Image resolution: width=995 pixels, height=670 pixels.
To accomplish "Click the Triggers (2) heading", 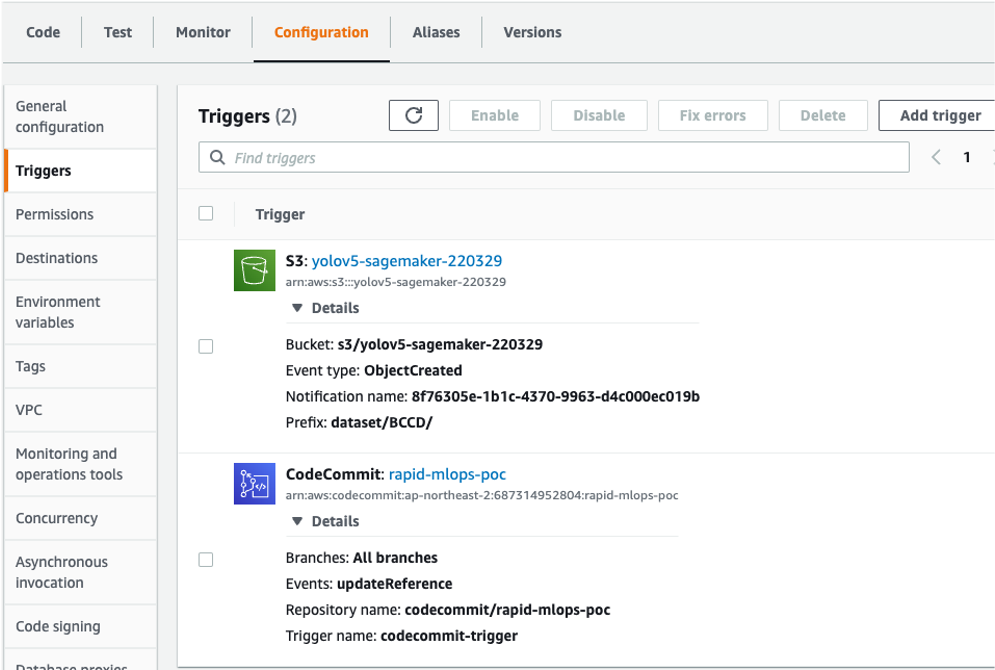I will [x=247, y=116].
